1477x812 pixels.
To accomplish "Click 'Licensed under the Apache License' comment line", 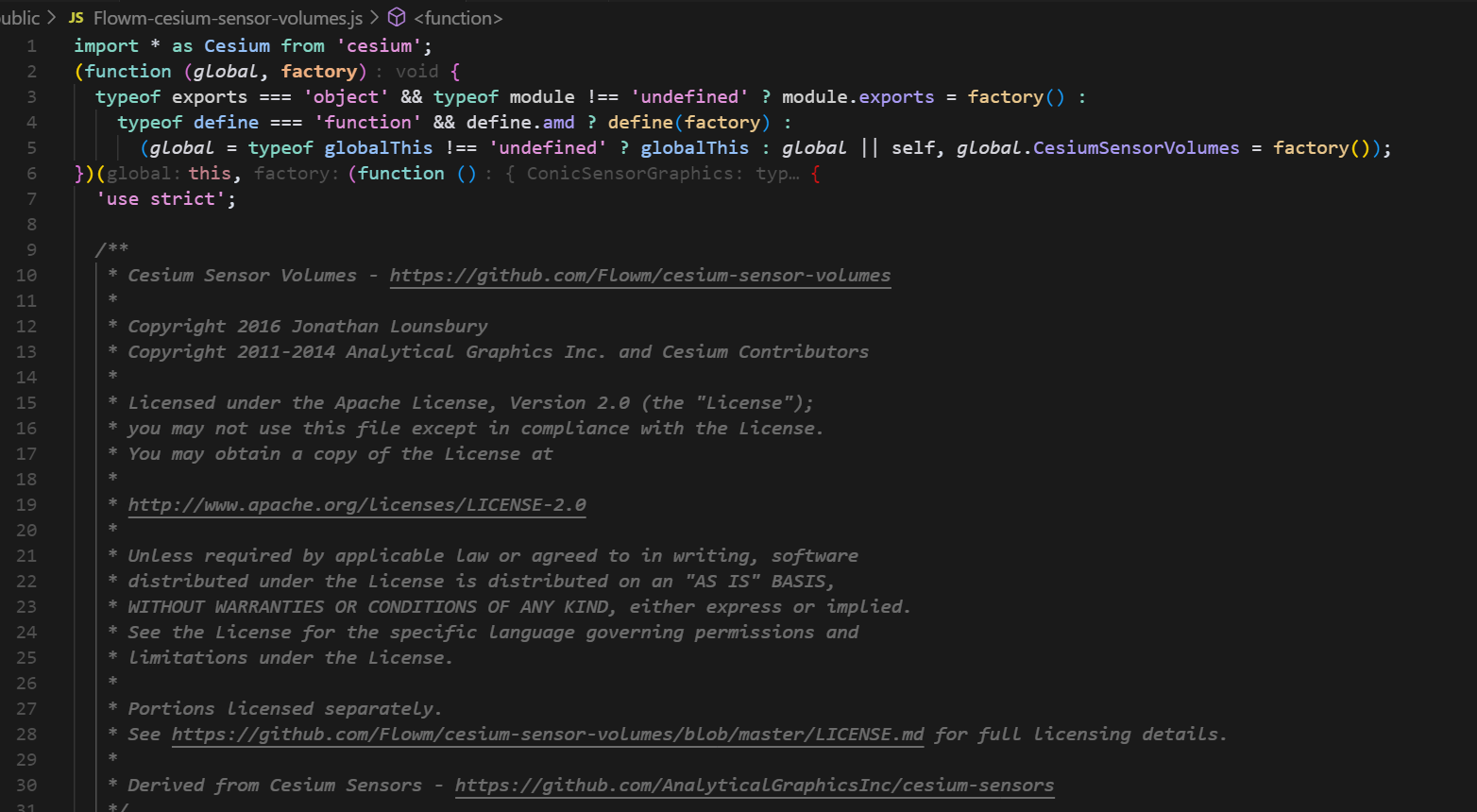I will pos(470,402).
